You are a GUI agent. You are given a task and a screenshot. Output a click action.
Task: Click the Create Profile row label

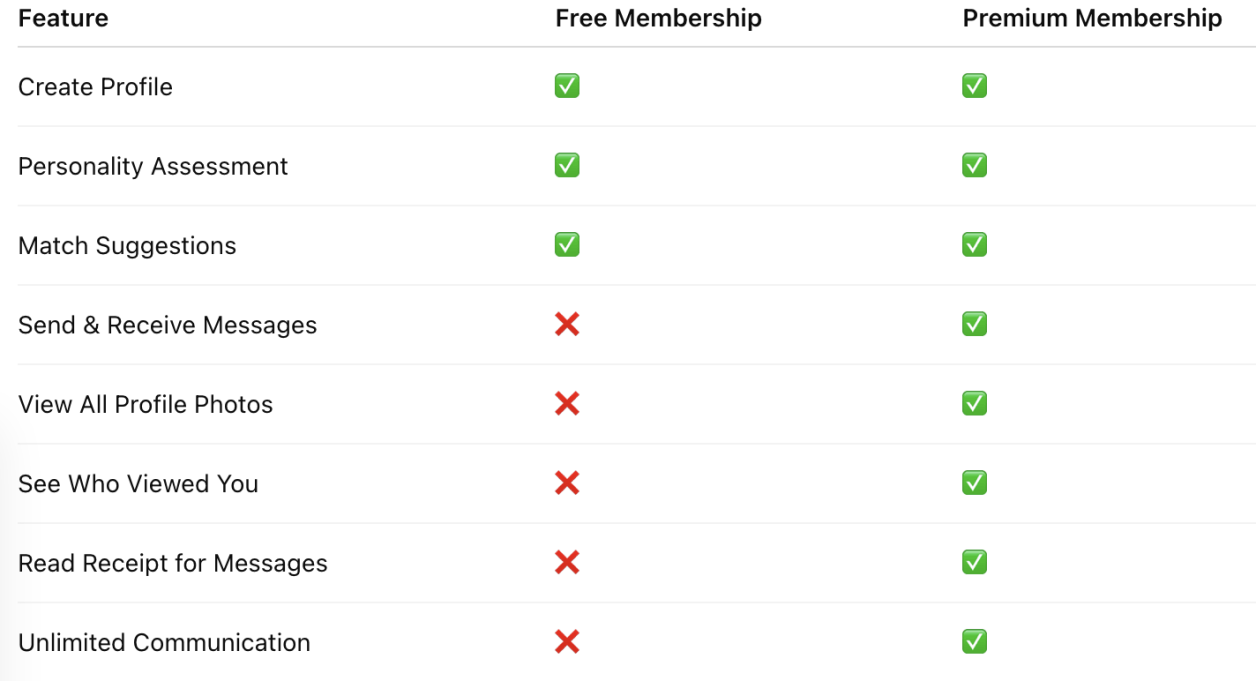click(95, 87)
